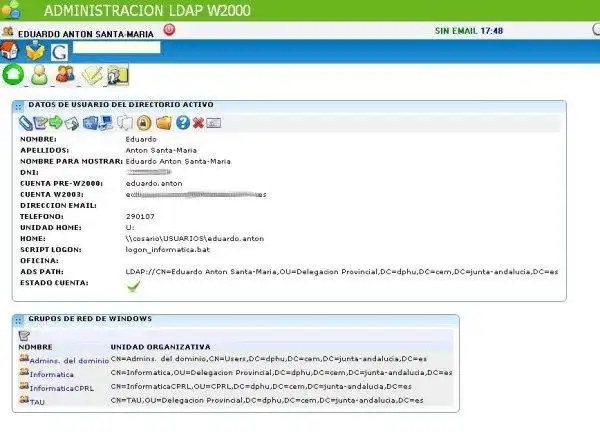Collapse the Datos de Usuario panel
This screenshot has height=442, width=600.
tap(18, 106)
